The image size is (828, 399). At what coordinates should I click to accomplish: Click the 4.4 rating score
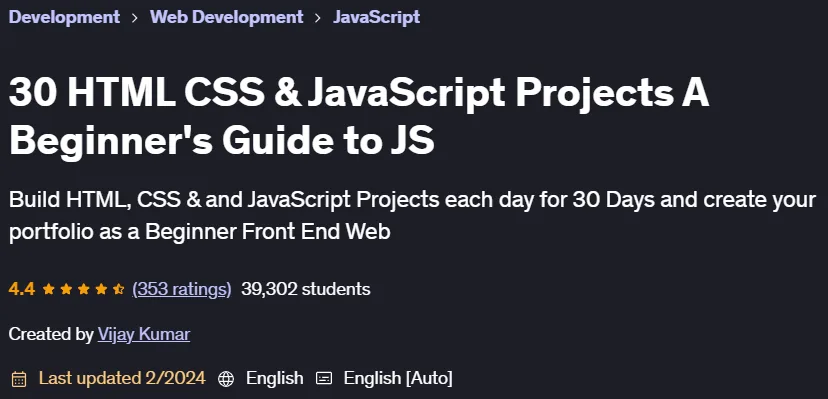tap(22, 289)
